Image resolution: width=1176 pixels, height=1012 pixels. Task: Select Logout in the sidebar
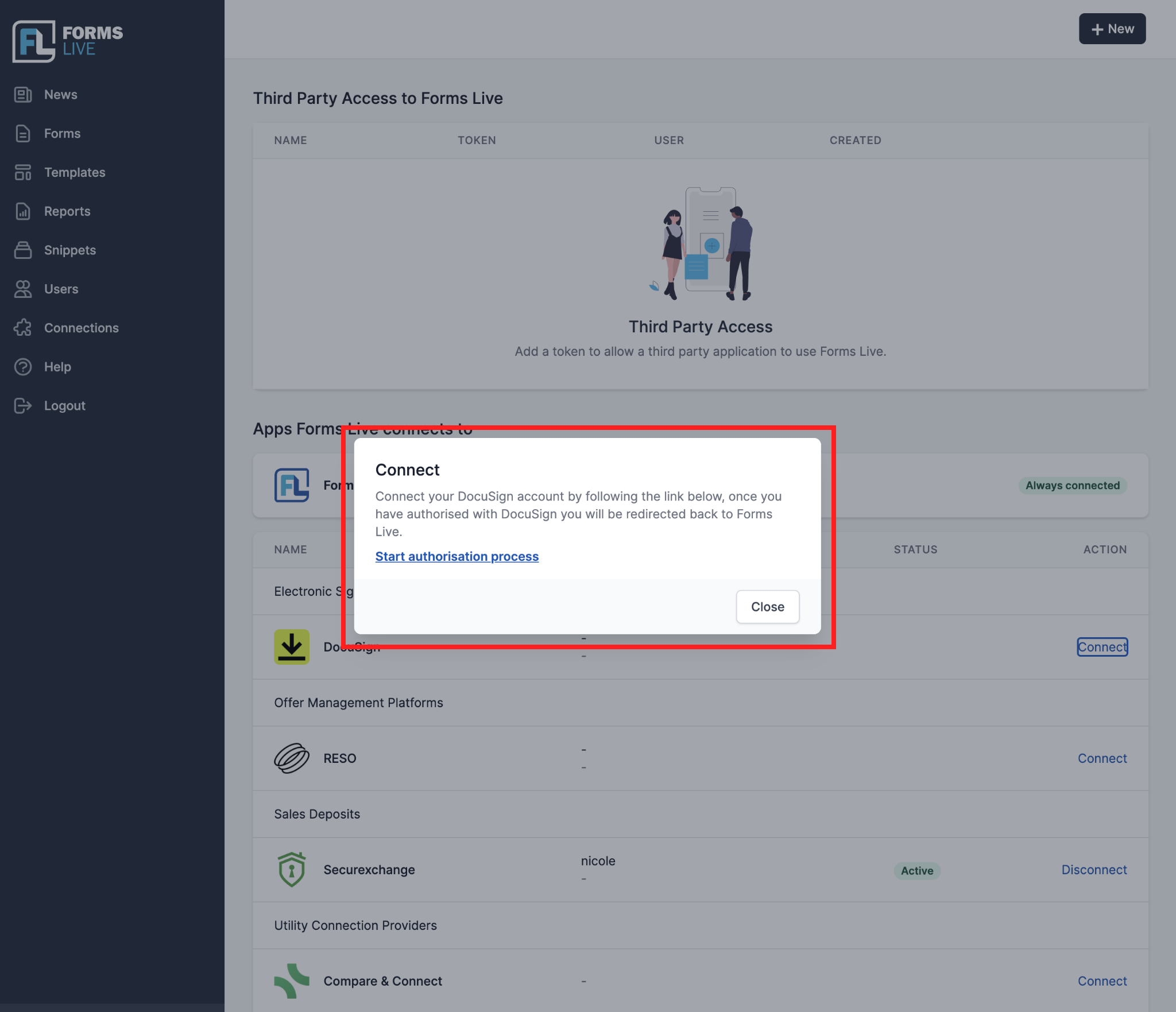tap(65, 406)
